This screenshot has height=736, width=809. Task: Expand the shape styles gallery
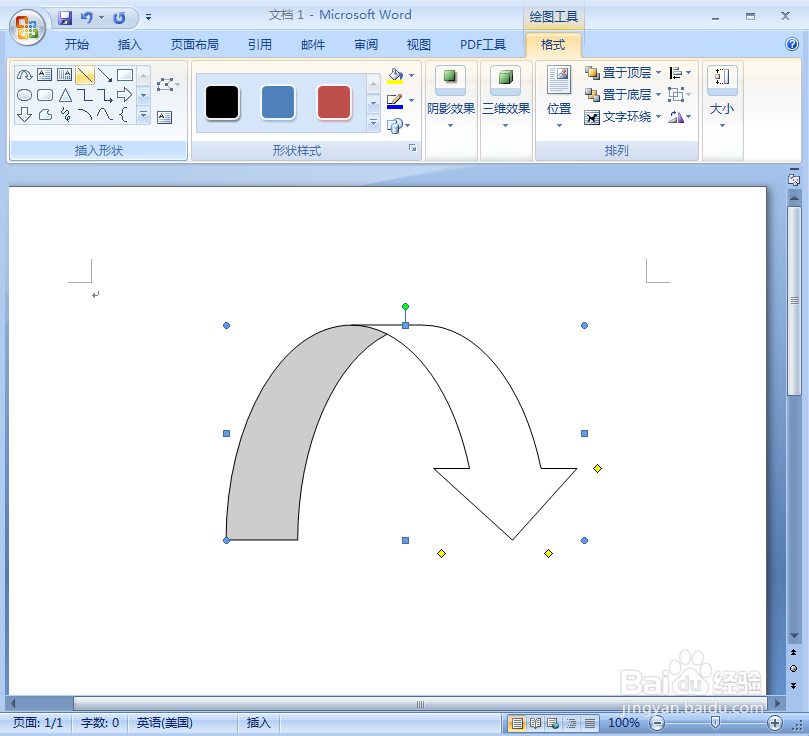374,123
